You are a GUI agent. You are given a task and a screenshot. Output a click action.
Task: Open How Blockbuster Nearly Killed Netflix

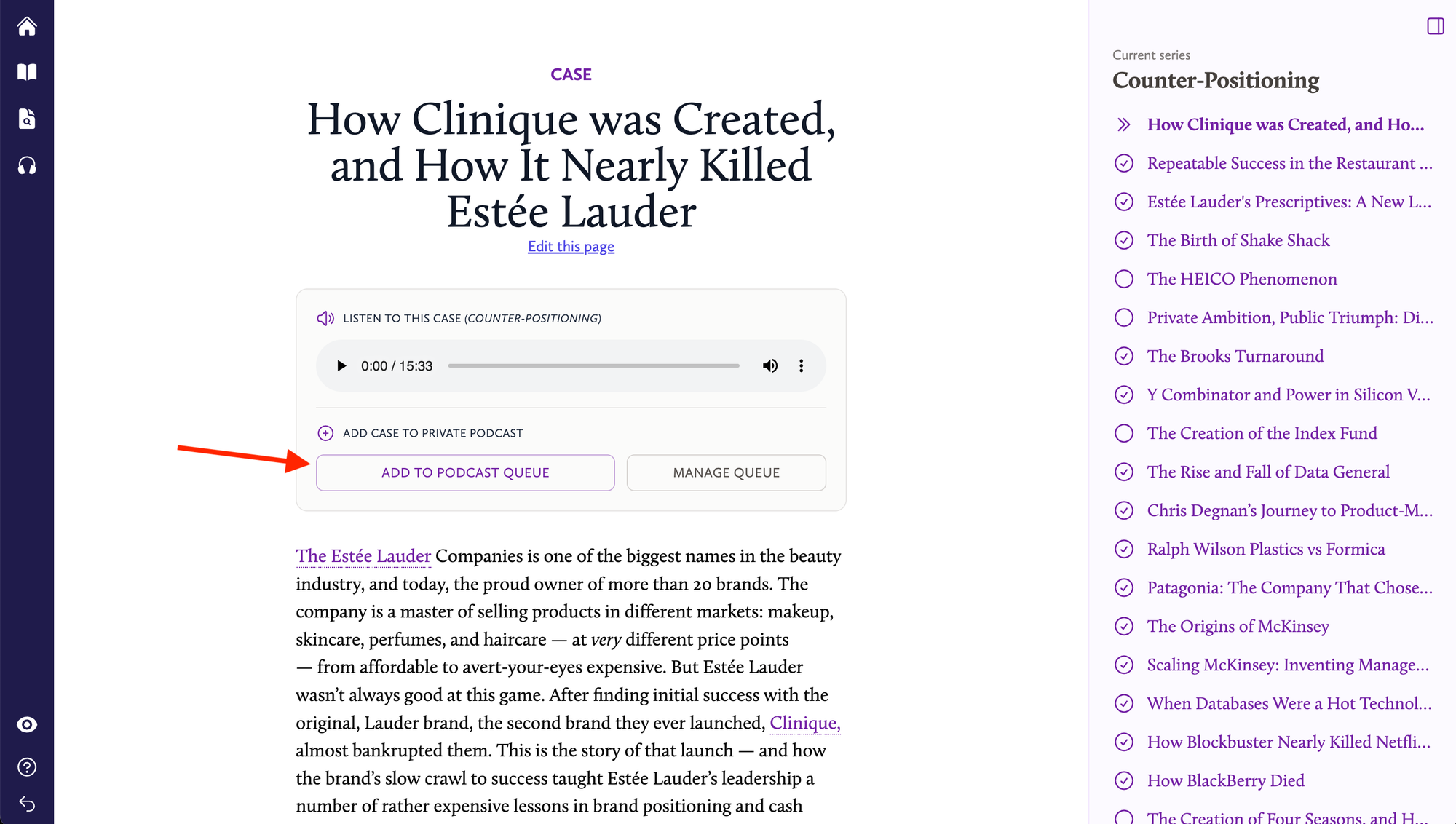[x=1289, y=742]
